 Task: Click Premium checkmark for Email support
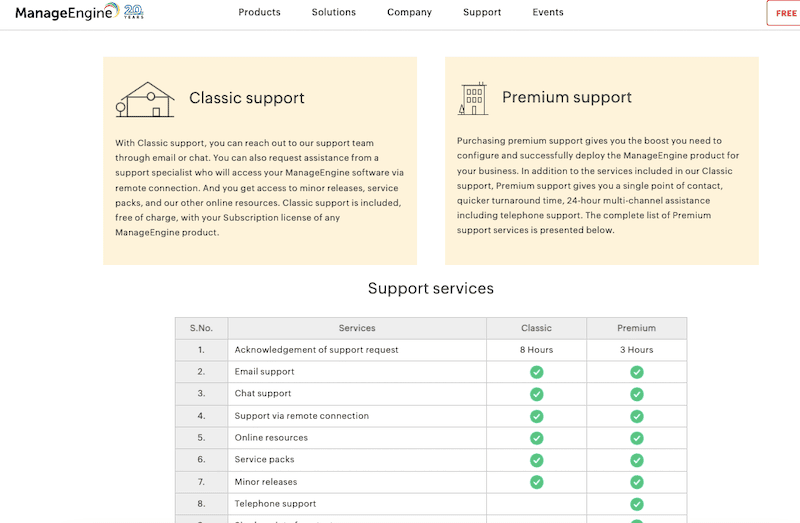tap(636, 372)
